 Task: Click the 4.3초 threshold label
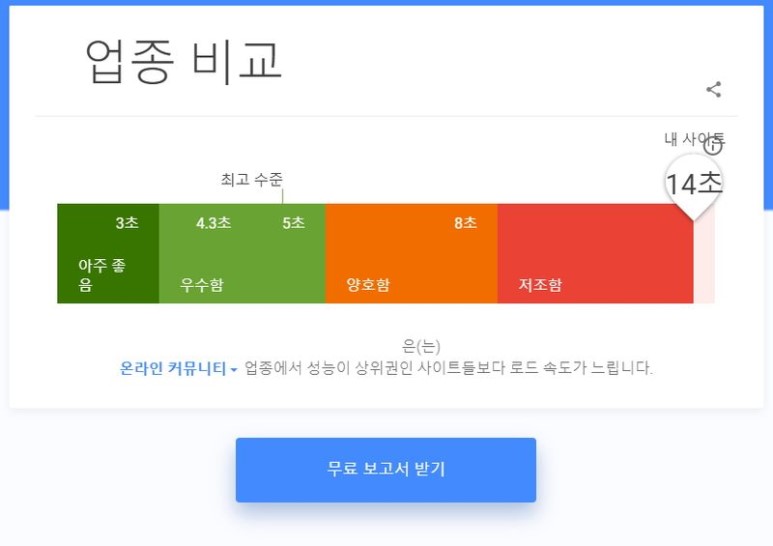click(x=213, y=223)
